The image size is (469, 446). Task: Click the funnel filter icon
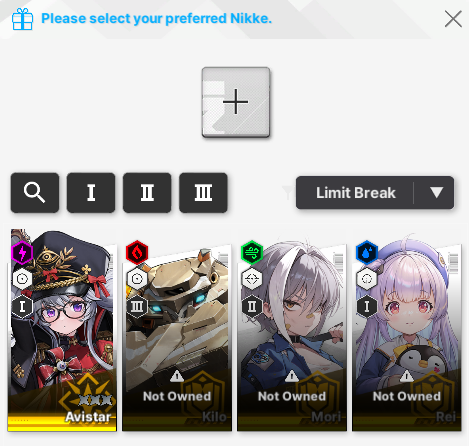click(x=288, y=192)
